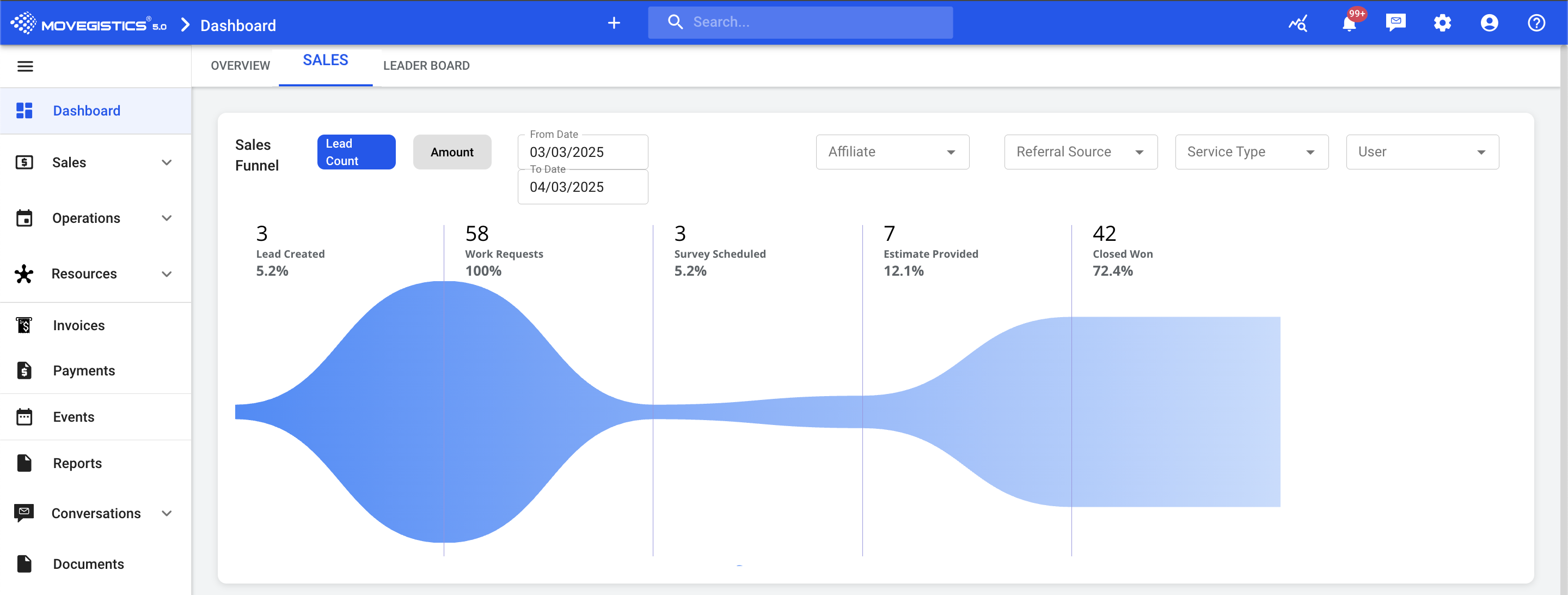Open the Service Type dropdown

pyautogui.click(x=1251, y=151)
